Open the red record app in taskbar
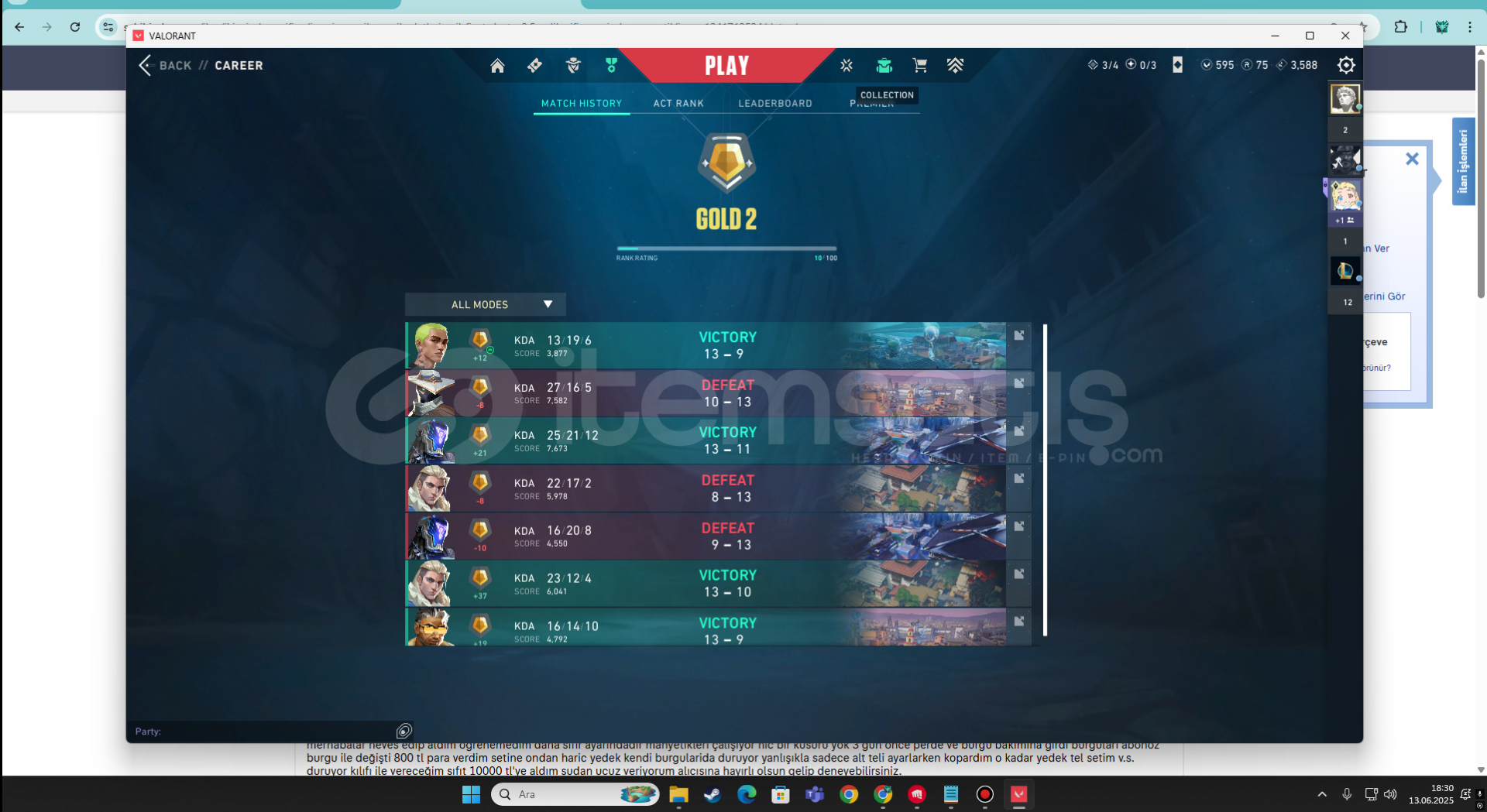The height and width of the screenshot is (812, 1487). pos(984,794)
